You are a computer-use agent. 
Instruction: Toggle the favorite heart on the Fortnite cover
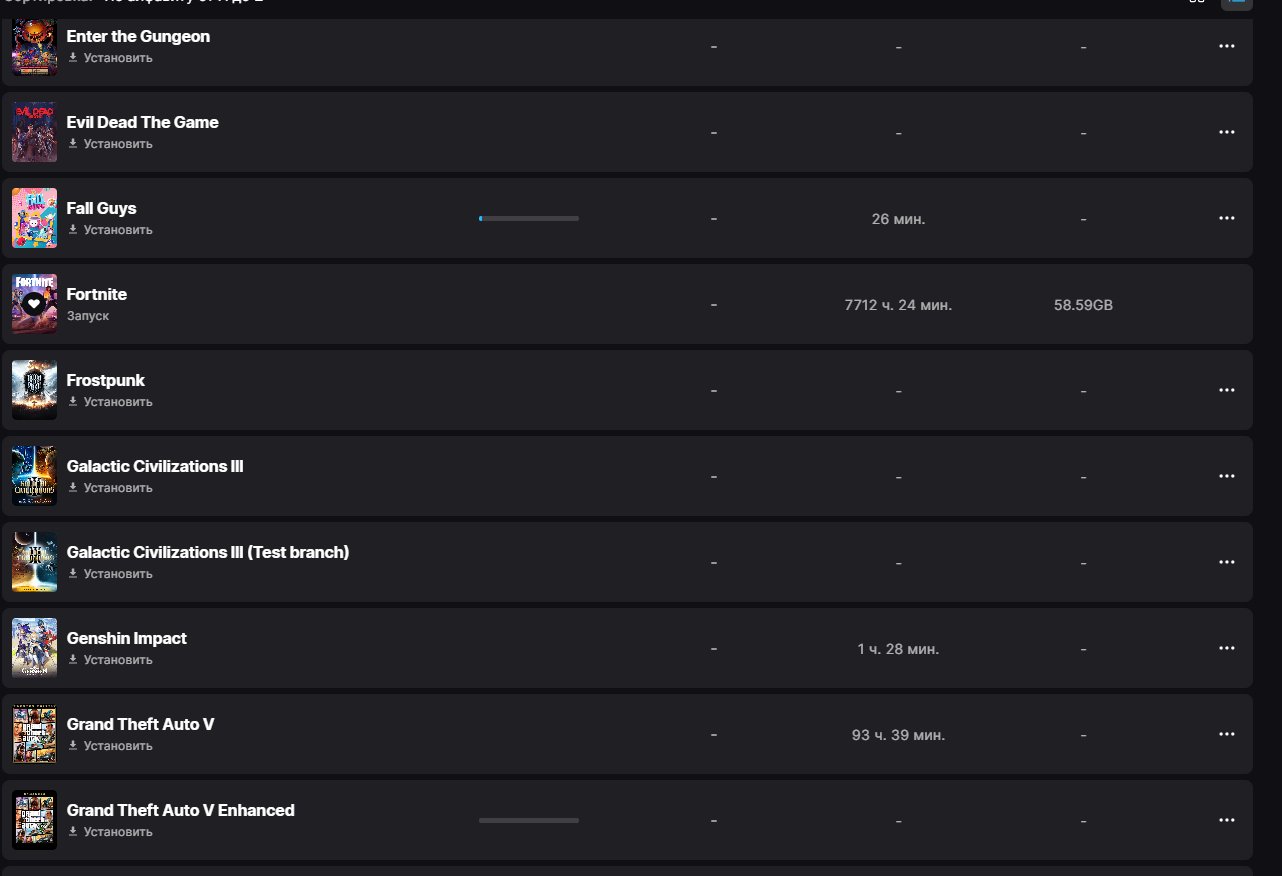pos(34,303)
